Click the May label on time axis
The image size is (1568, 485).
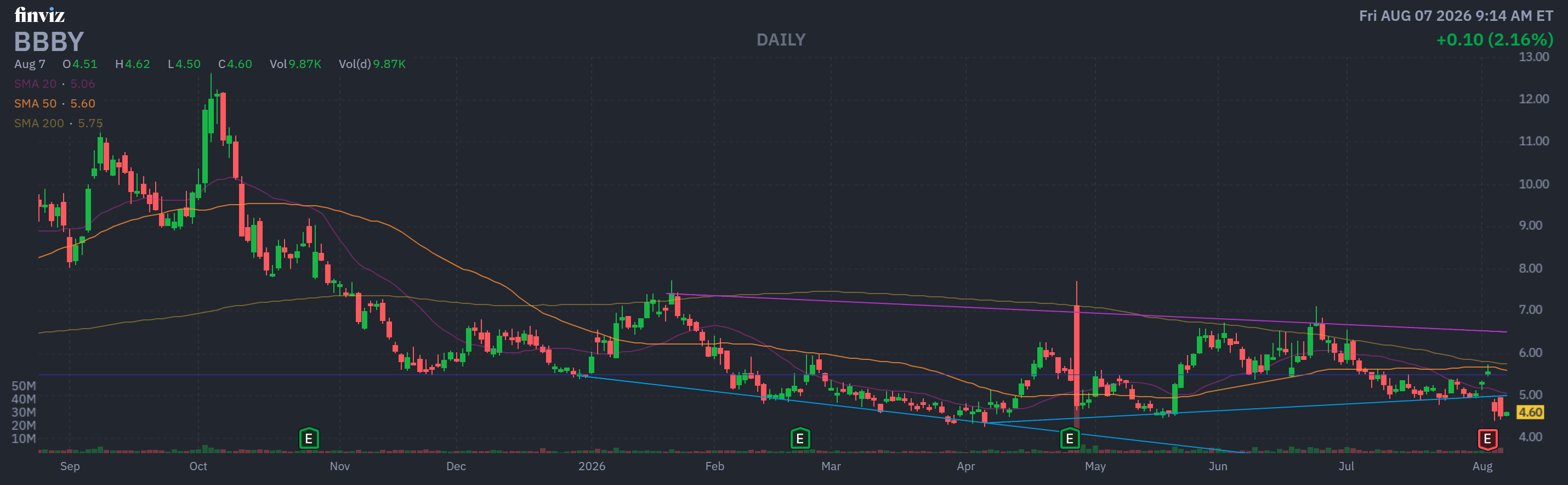pos(1095,466)
